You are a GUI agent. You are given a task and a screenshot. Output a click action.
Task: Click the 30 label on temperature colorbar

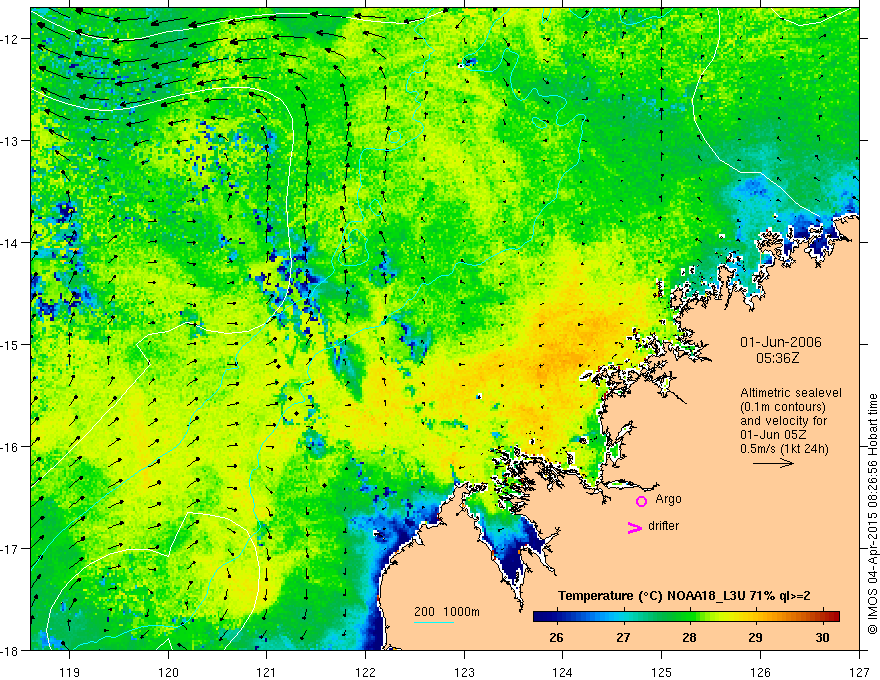pos(822,637)
